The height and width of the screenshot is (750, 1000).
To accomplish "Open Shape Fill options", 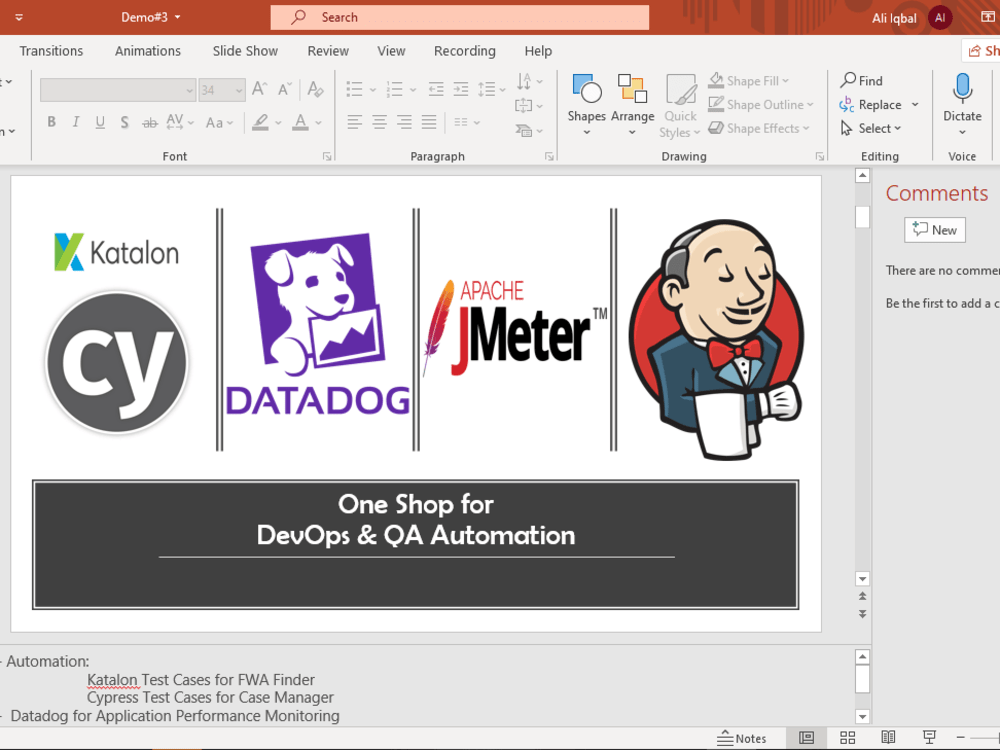I will point(748,80).
